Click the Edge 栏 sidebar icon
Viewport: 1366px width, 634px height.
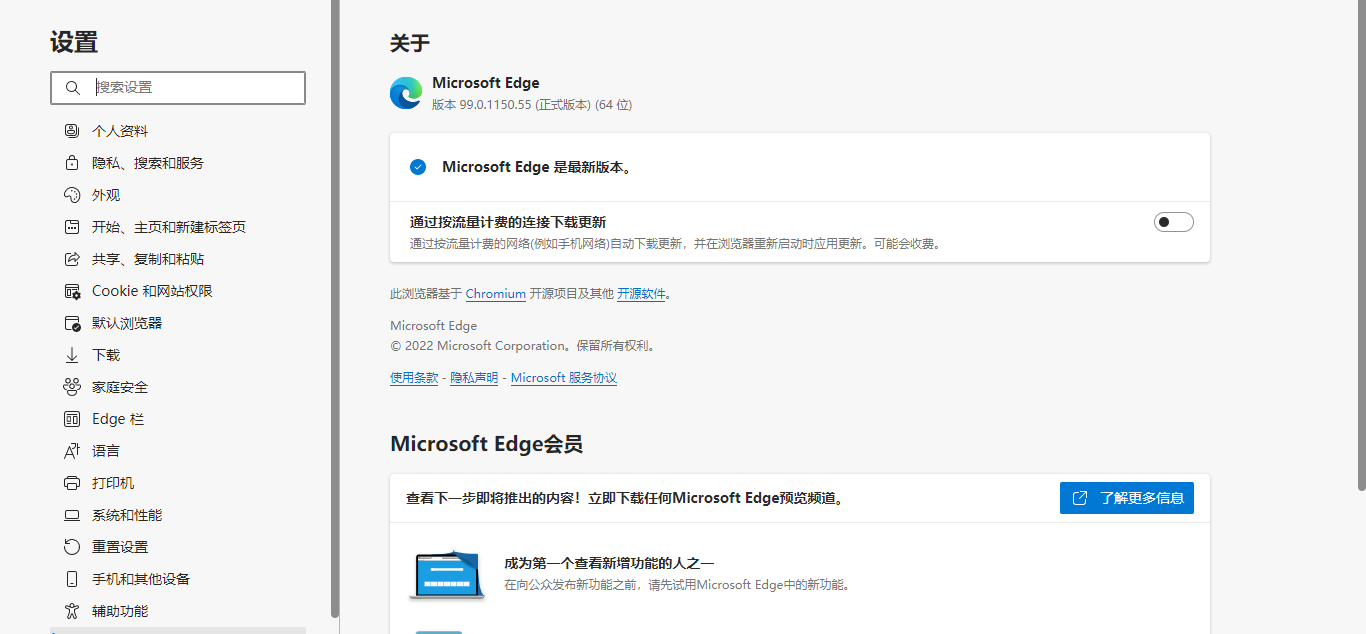(x=72, y=419)
